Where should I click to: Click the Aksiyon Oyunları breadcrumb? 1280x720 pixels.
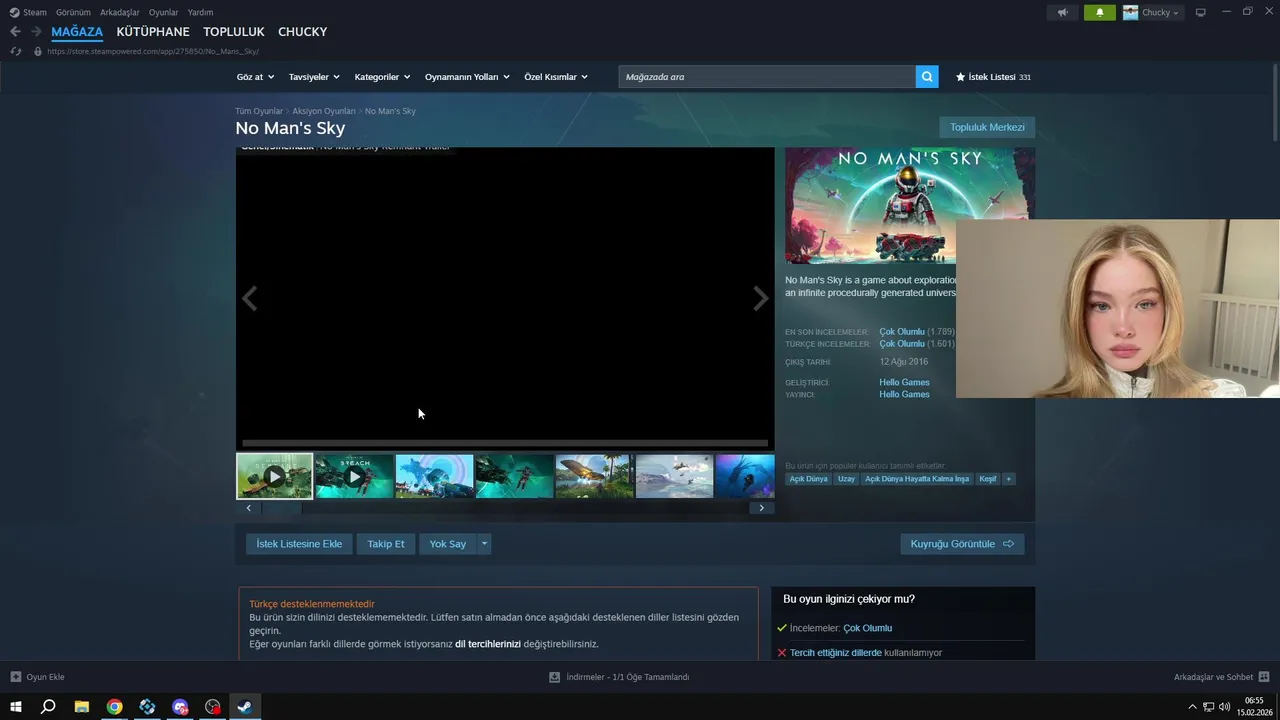tap(324, 111)
